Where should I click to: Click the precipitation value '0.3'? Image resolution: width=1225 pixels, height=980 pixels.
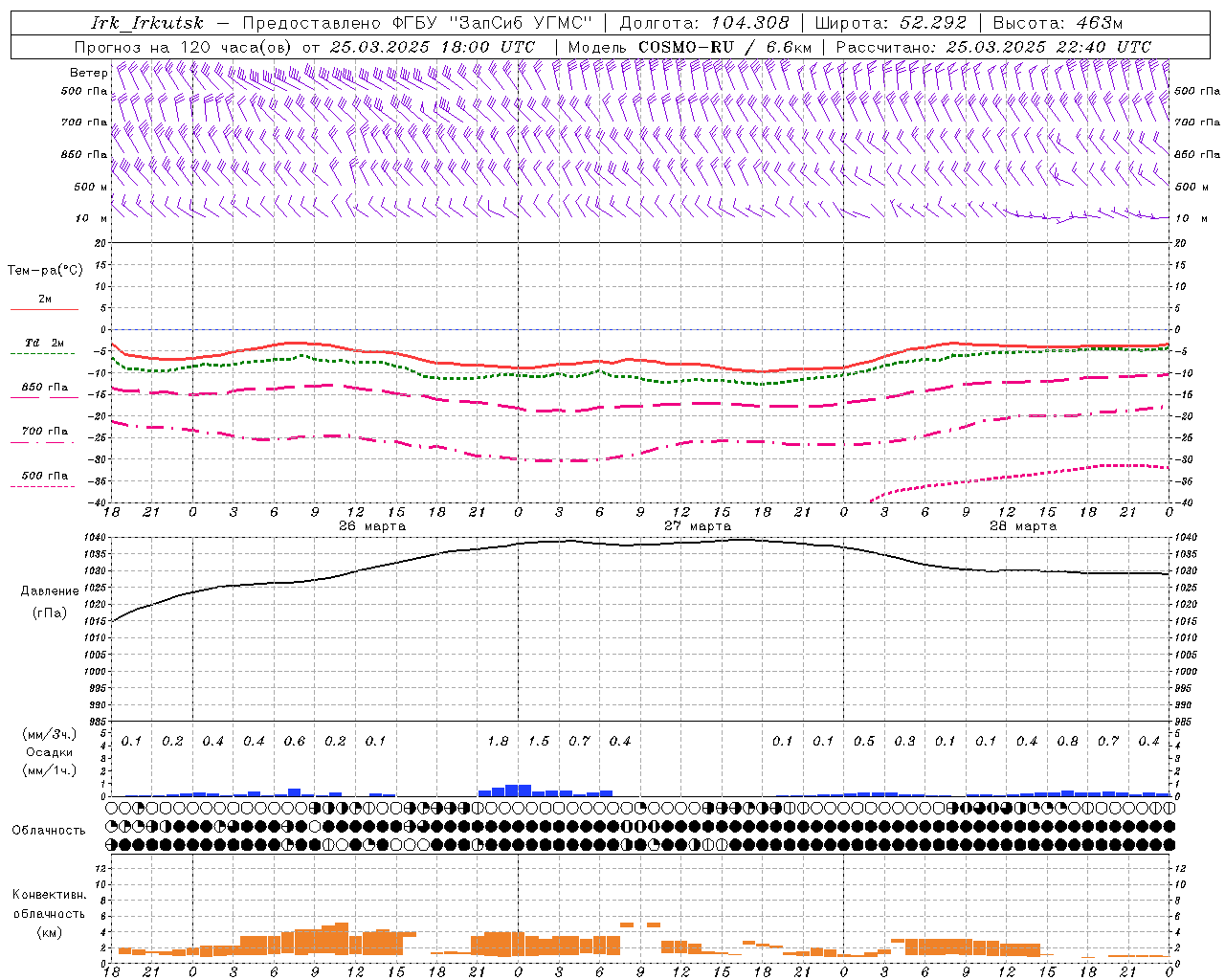(x=904, y=741)
